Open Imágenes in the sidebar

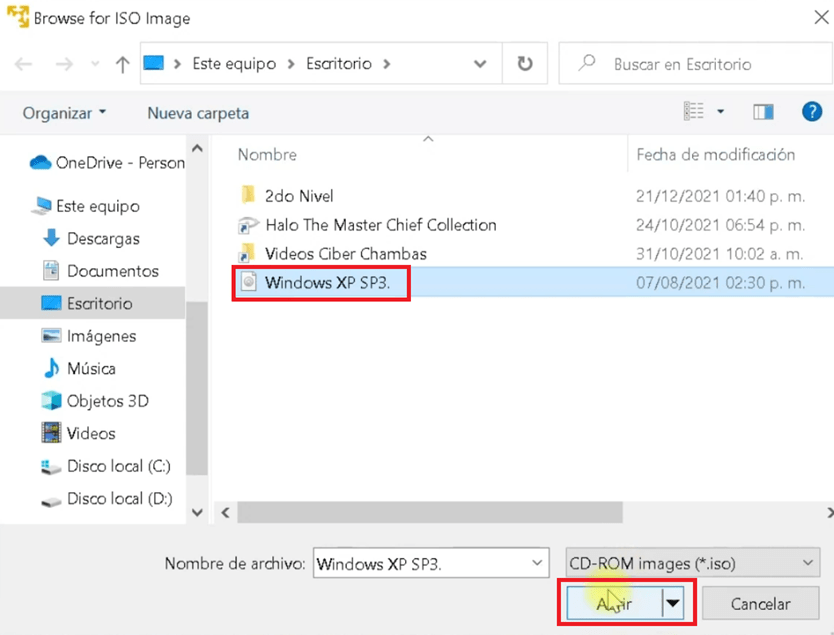coord(89,336)
